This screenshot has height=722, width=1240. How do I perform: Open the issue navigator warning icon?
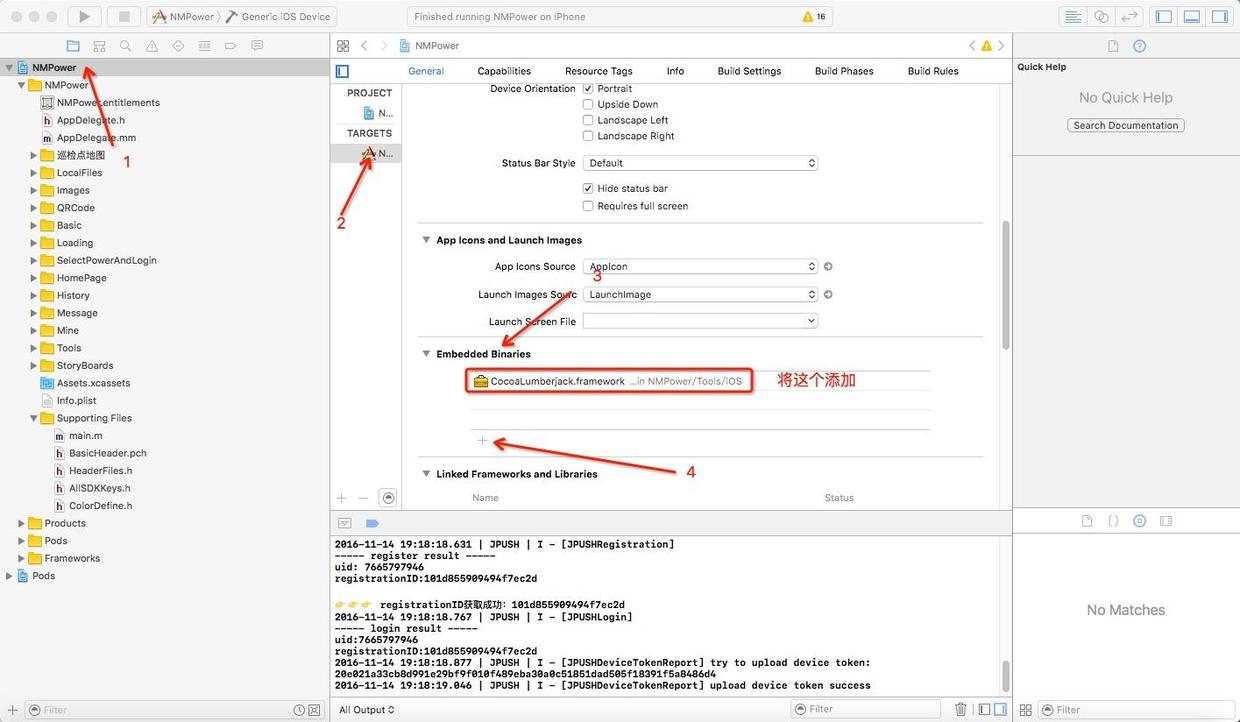[x=152, y=46]
